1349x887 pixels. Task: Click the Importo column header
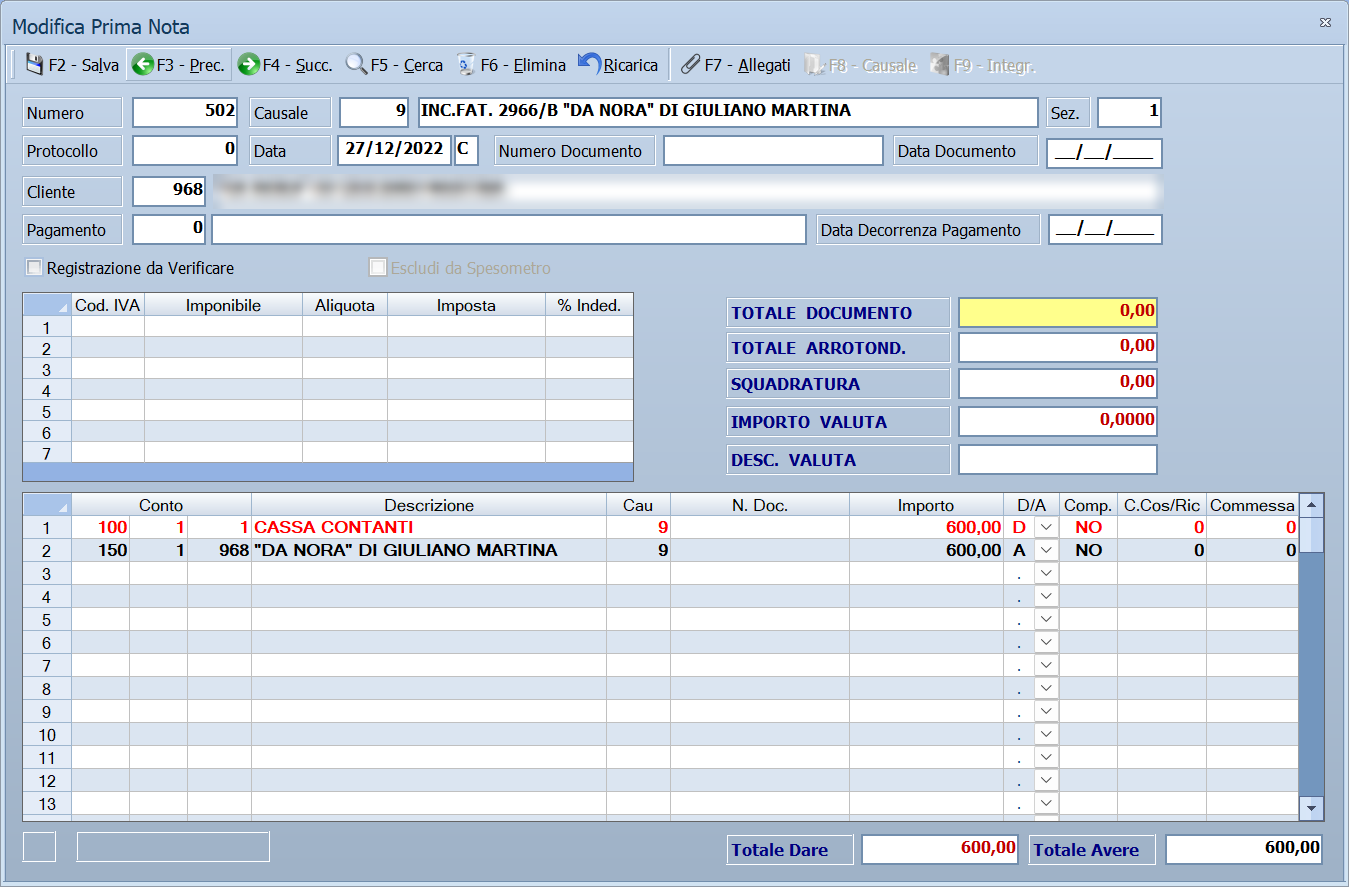pyautogui.click(x=926, y=505)
